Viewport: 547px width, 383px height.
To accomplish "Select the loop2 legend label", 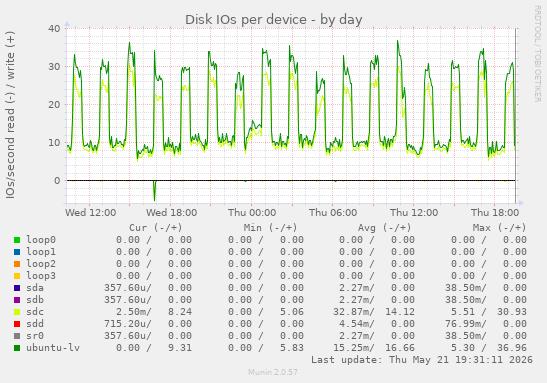I will (x=41, y=264).
